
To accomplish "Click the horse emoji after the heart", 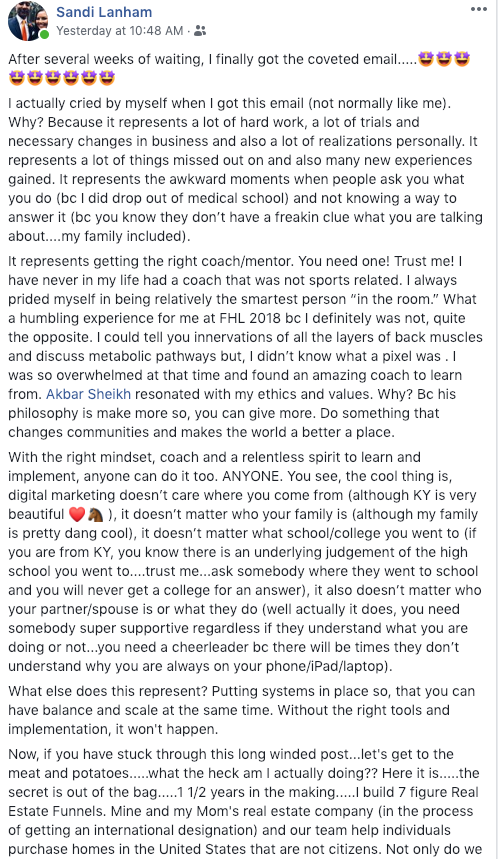I will [x=95, y=514].
